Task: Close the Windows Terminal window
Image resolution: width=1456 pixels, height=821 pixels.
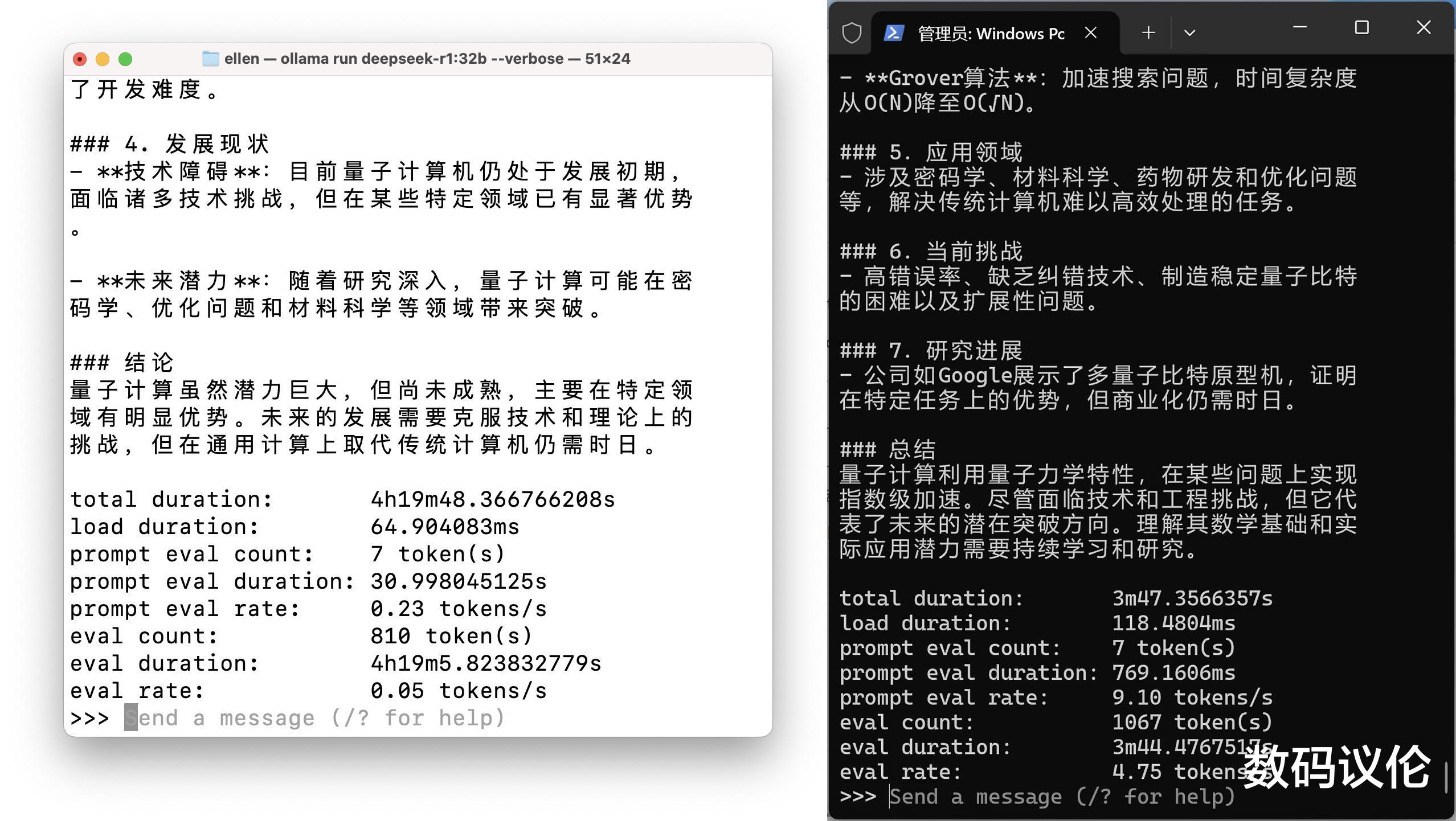Action: pos(1424,27)
